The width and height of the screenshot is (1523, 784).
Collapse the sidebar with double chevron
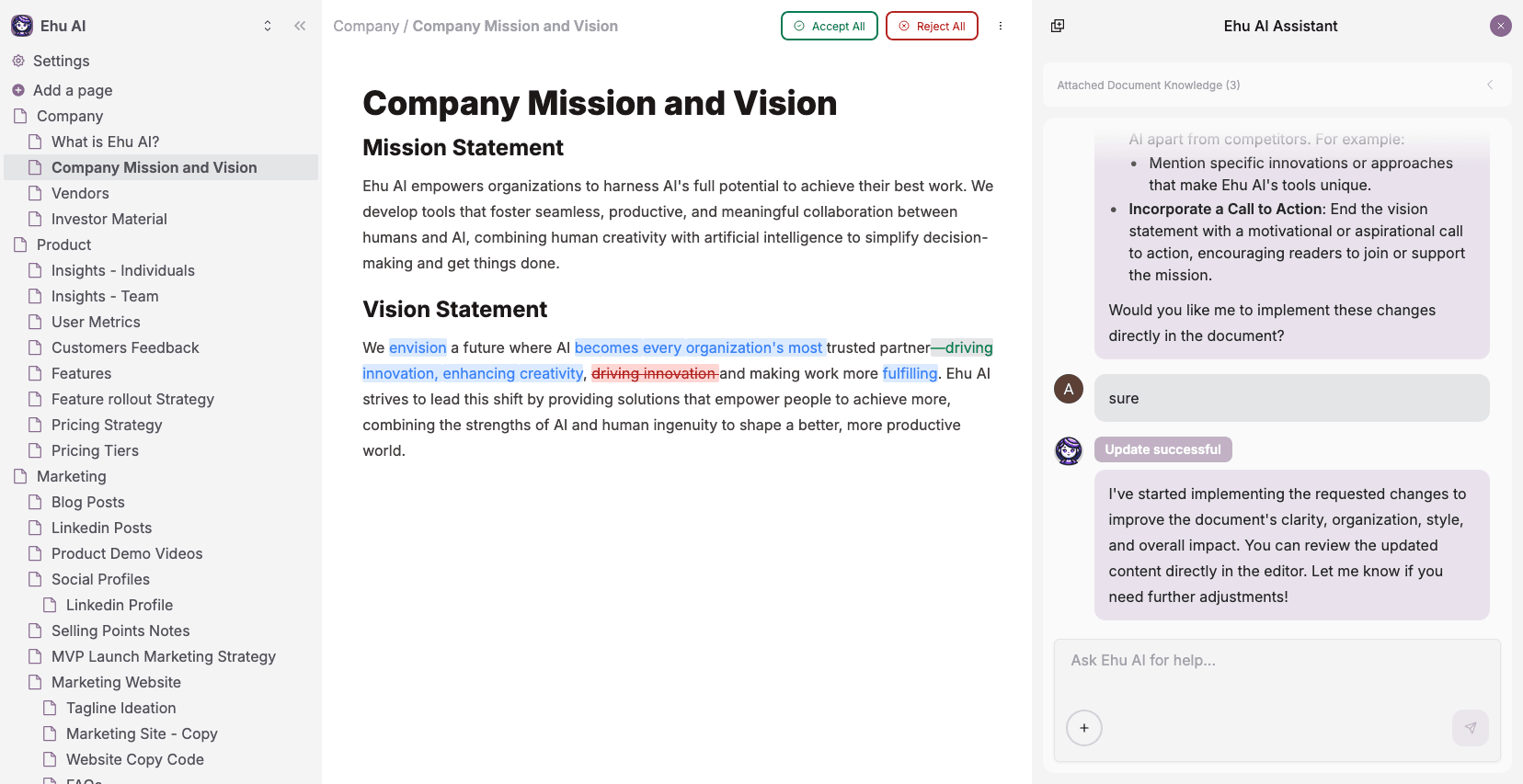[300, 26]
